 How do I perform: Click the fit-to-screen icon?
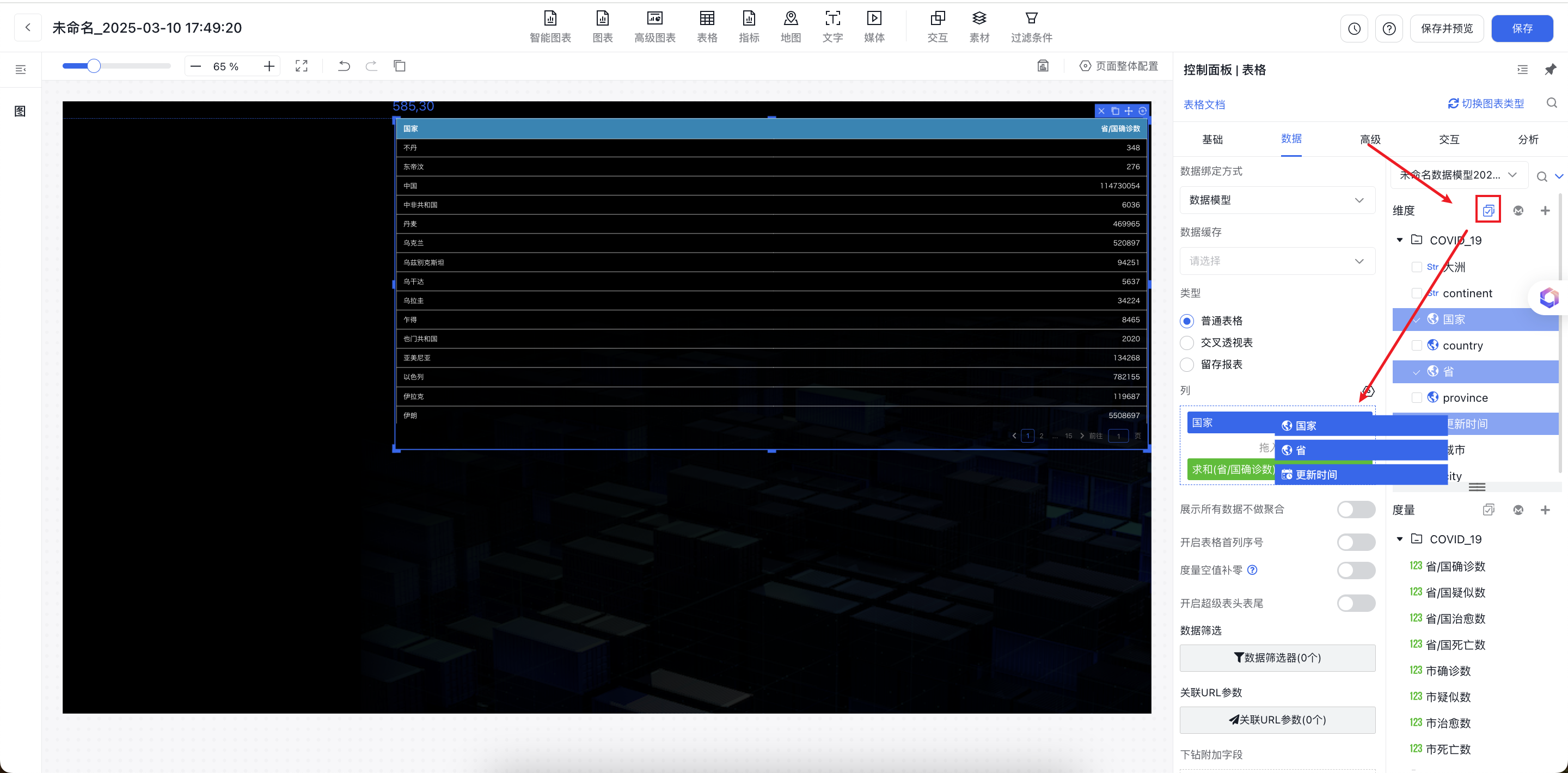[301, 66]
